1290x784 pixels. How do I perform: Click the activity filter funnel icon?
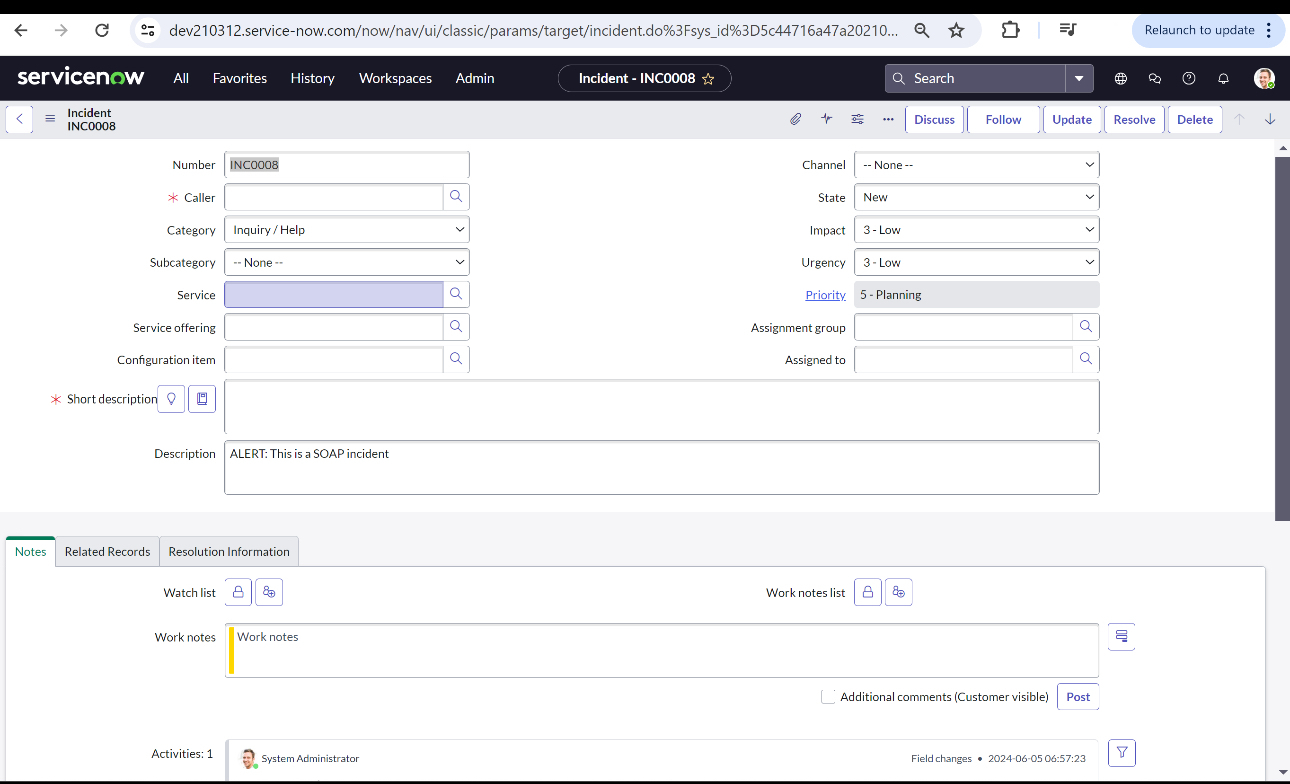click(1121, 752)
